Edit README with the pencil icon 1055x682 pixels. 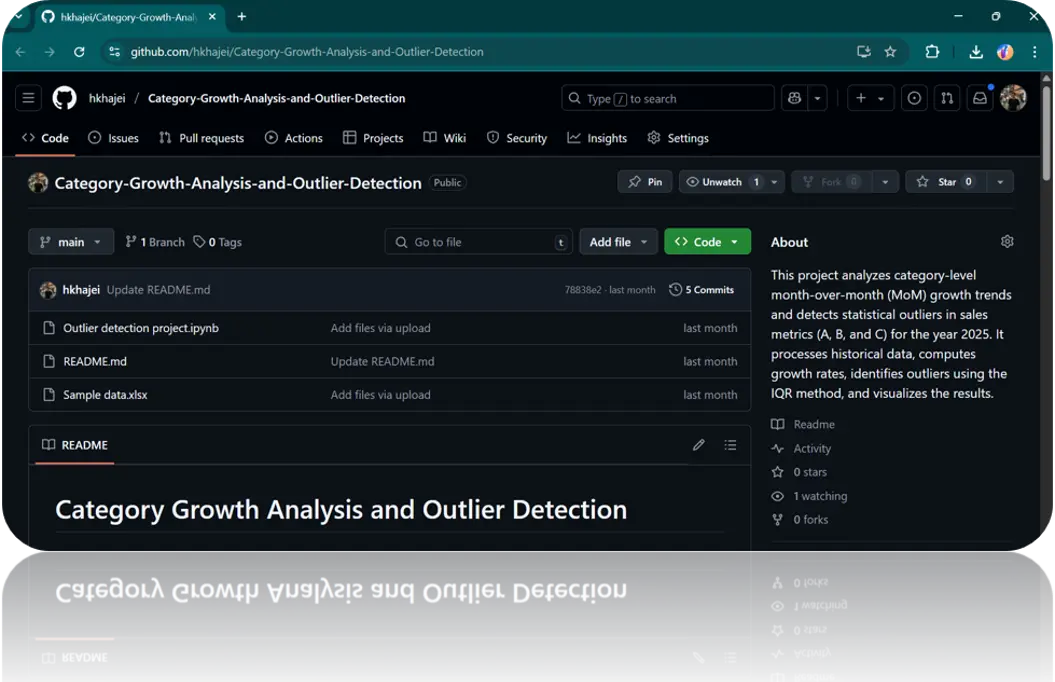tap(699, 445)
